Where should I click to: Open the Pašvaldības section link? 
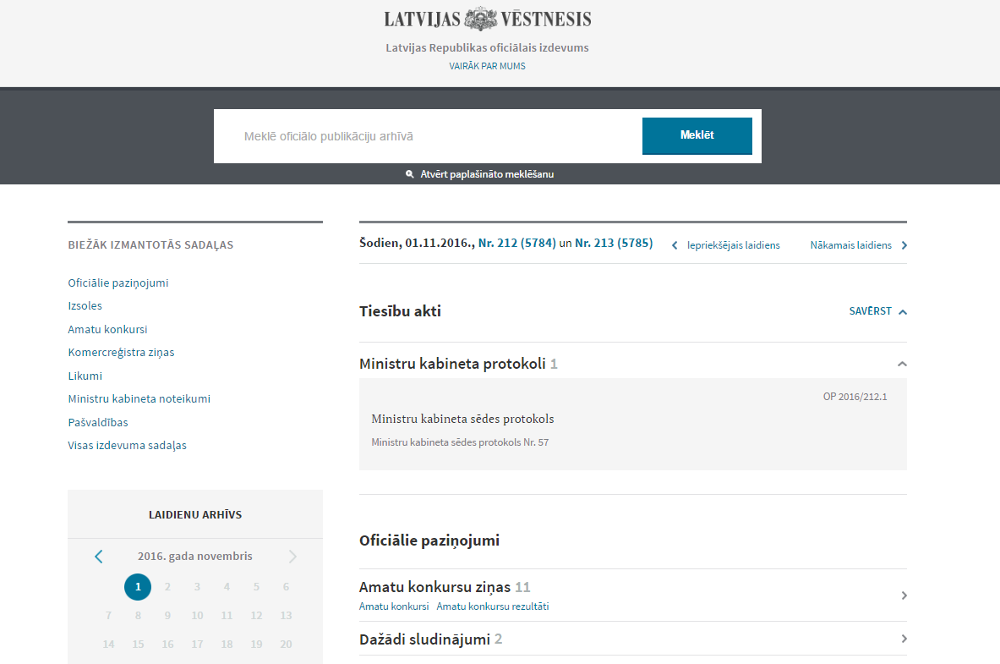pos(98,422)
